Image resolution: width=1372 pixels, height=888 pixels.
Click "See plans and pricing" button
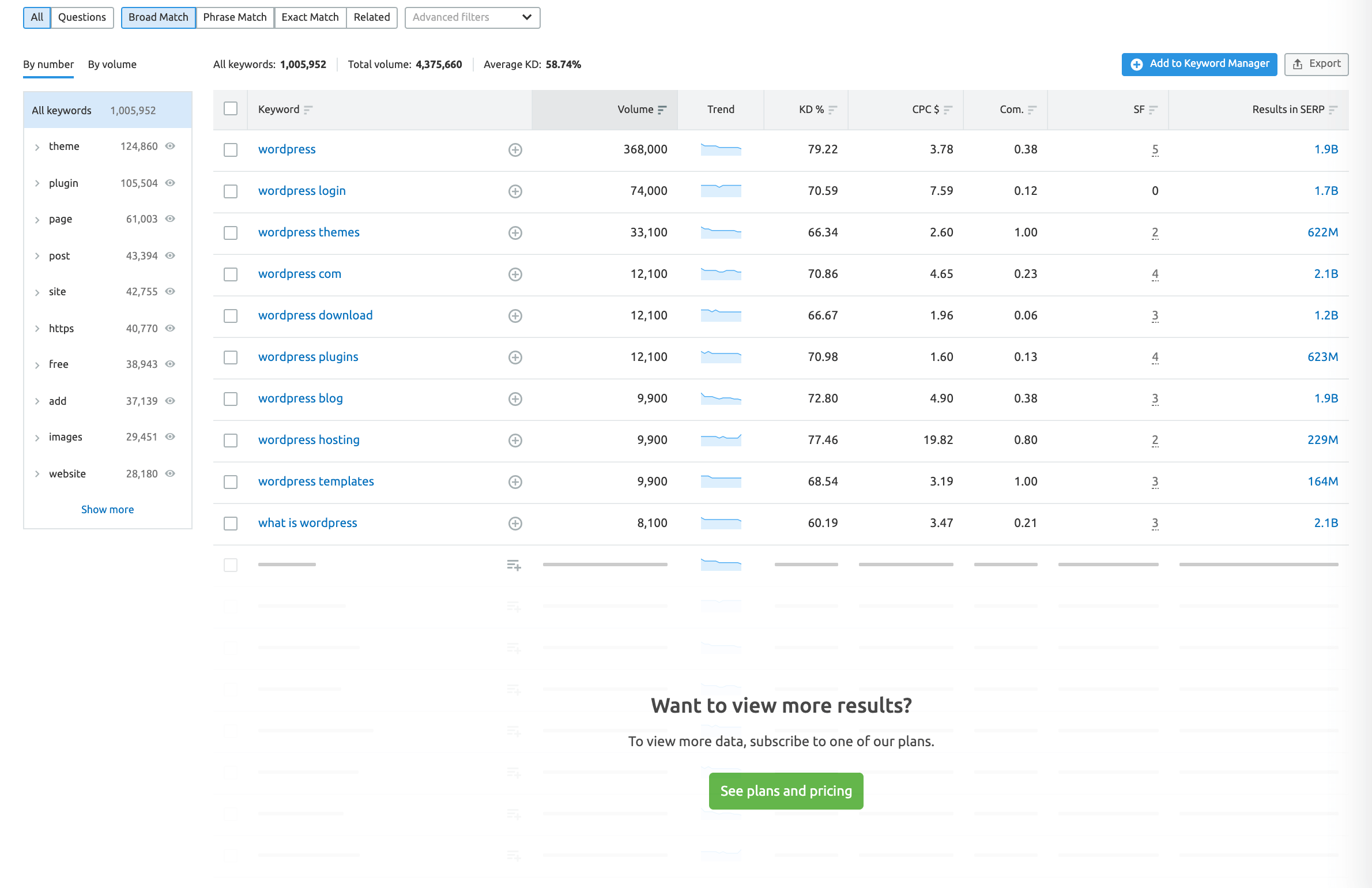[785, 791]
